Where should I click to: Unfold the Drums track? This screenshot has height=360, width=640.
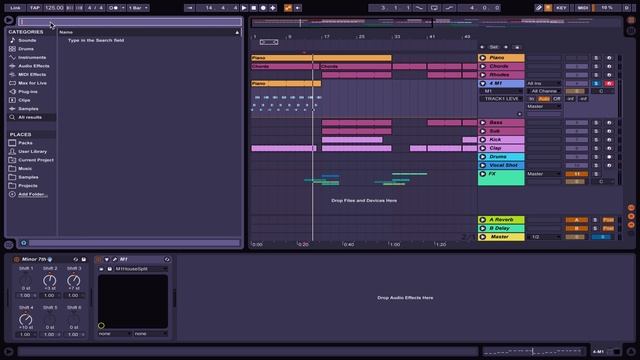(x=483, y=157)
